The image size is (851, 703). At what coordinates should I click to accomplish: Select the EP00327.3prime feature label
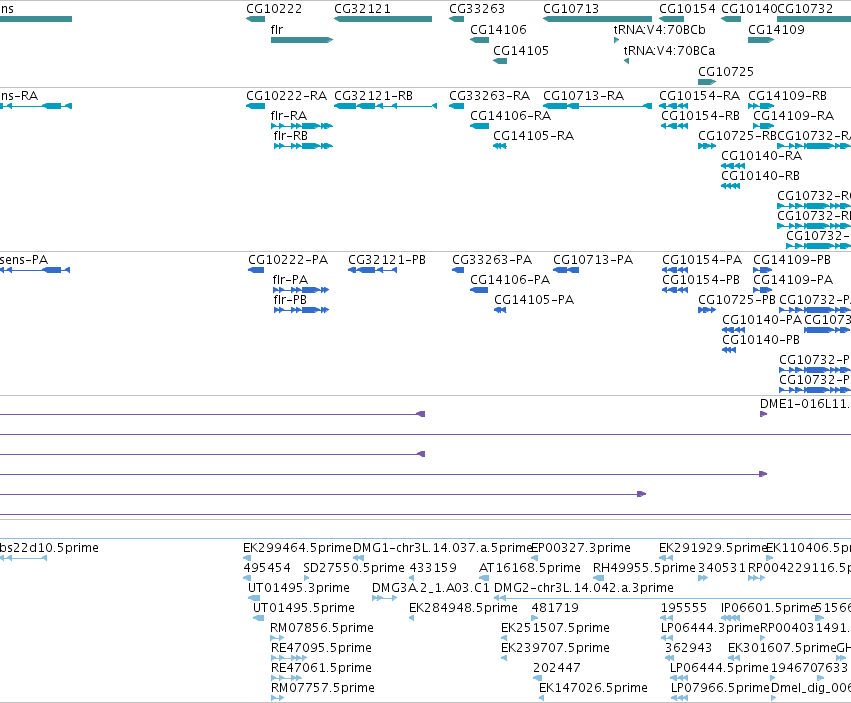(x=581, y=548)
